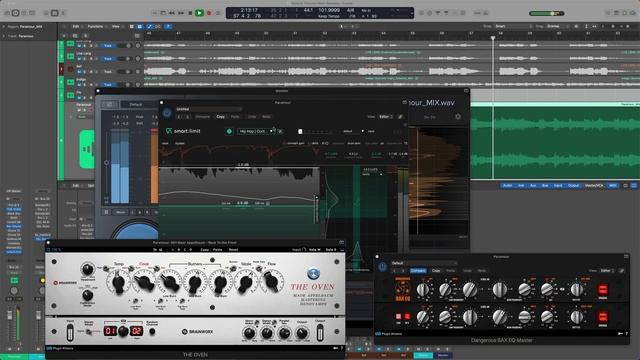Select the Bus mixer filter tab
640x360 pixels.
[545, 186]
